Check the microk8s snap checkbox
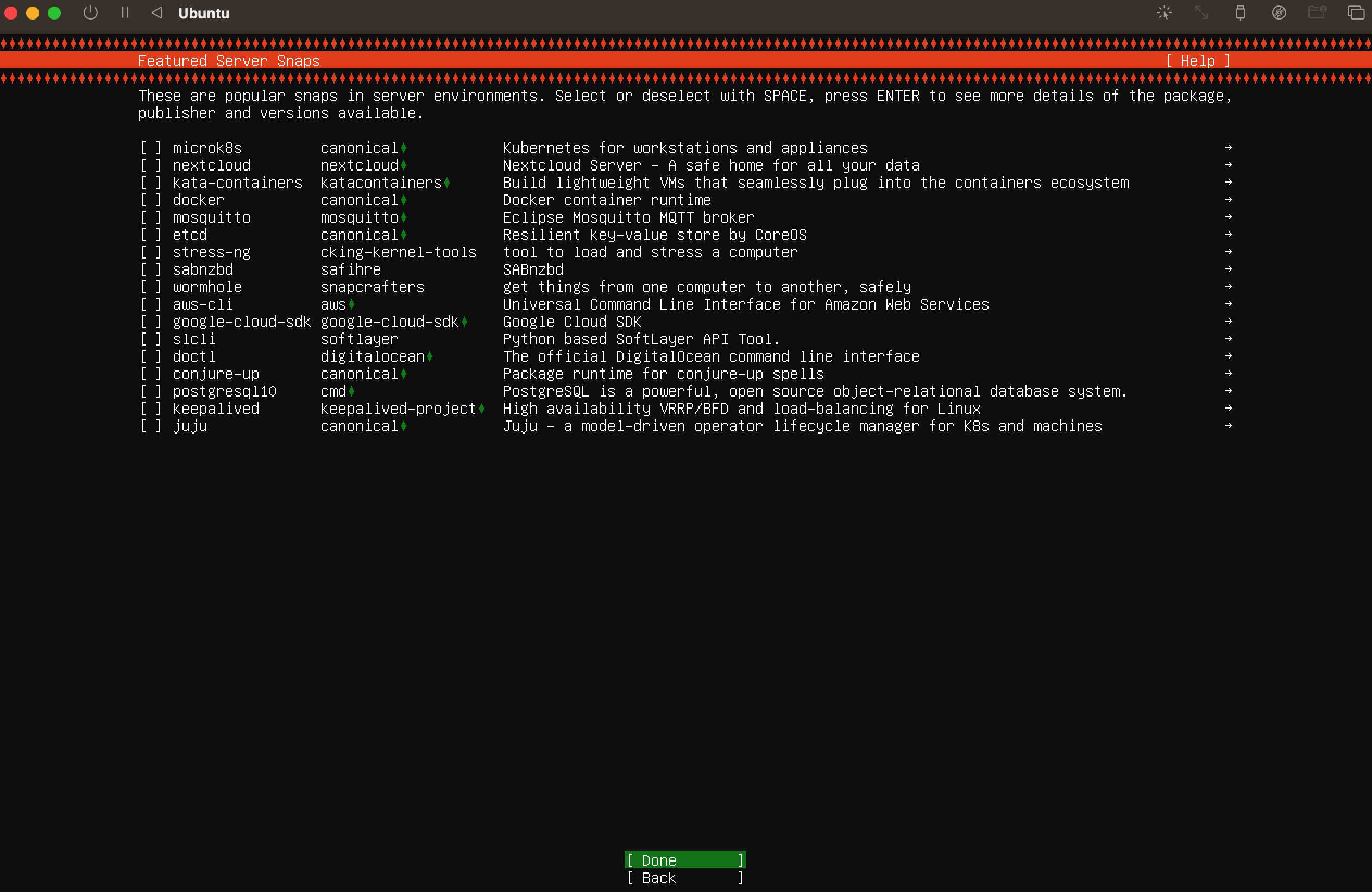 (x=150, y=148)
